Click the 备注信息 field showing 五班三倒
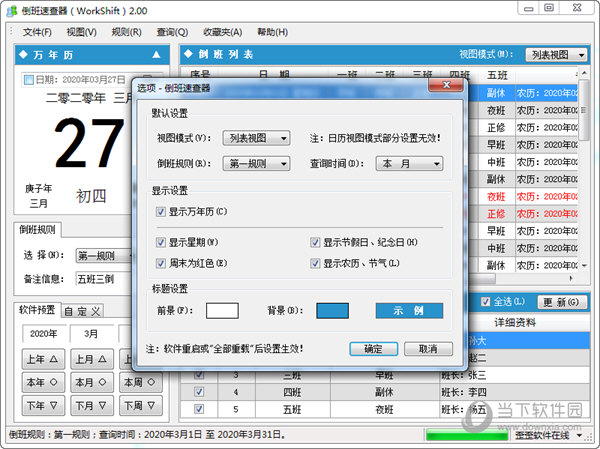 [104, 279]
